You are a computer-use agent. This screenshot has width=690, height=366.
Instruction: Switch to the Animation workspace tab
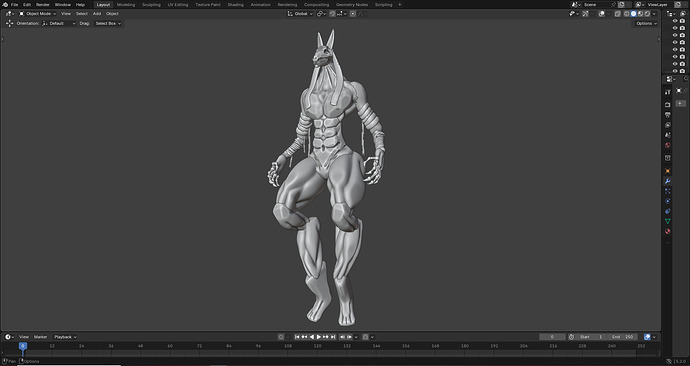(261, 4)
